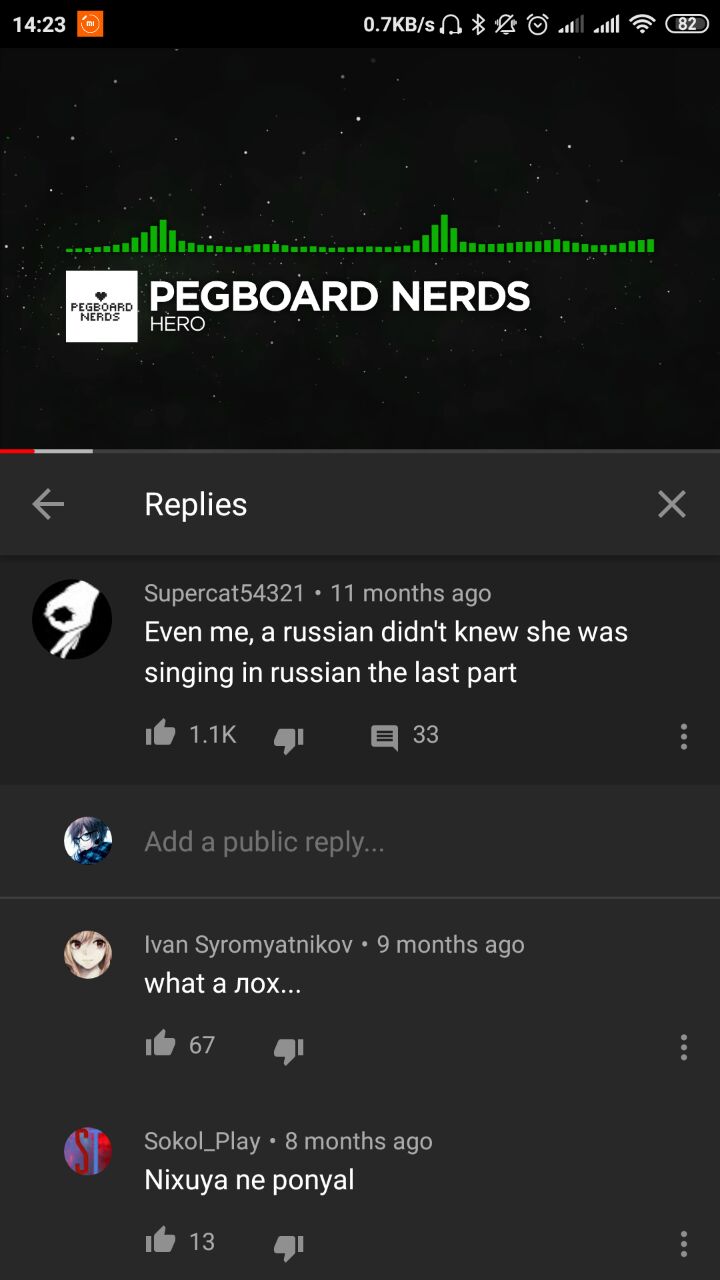
Task: Open Sokol_Play's profile avatar
Action: [88, 1150]
